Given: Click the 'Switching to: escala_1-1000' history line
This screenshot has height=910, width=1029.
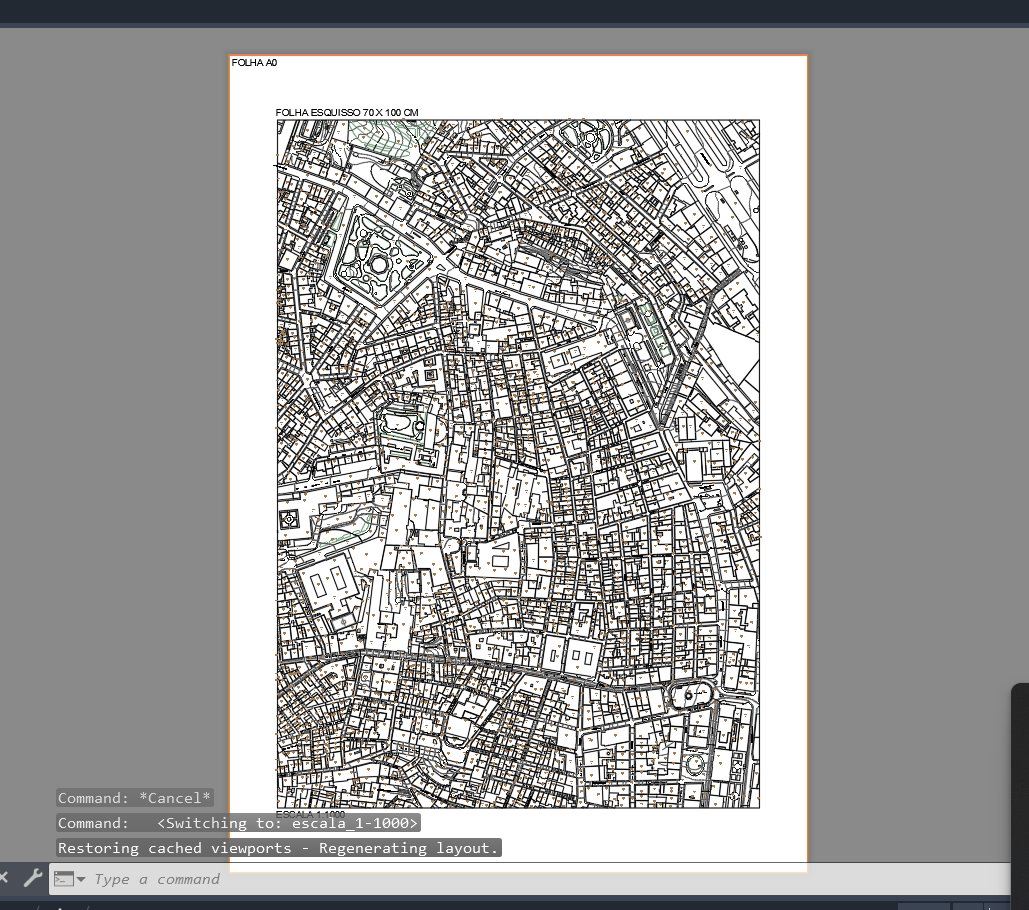Looking at the screenshot, I should [x=238, y=823].
